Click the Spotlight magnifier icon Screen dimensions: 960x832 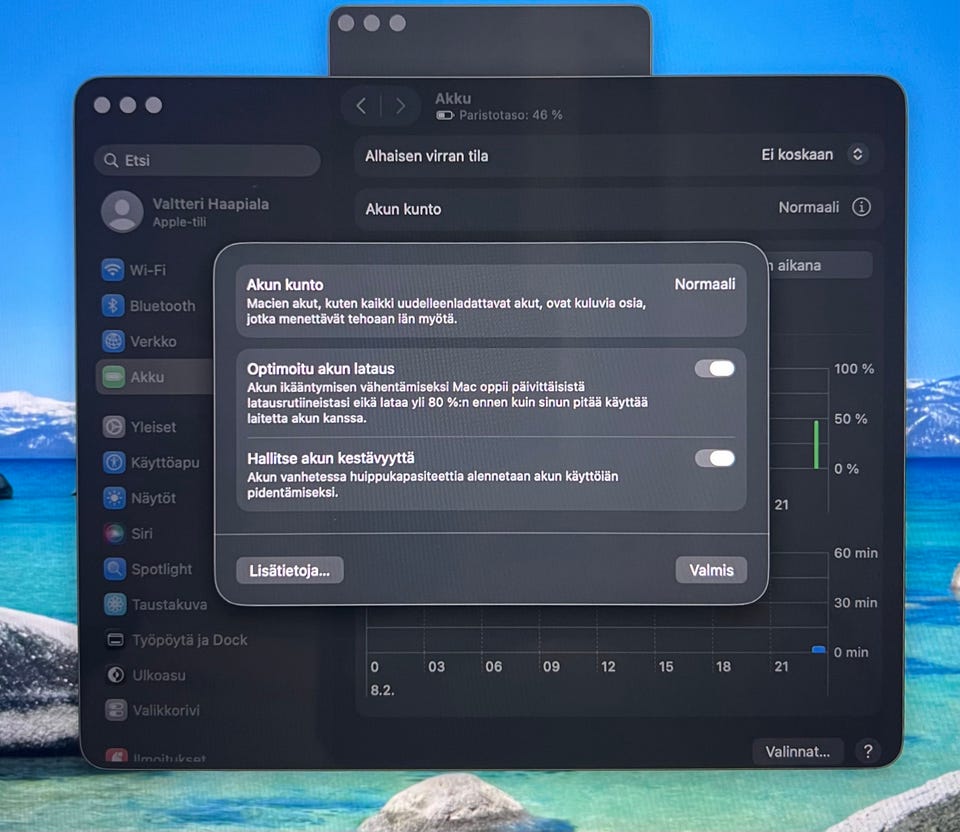[x=115, y=569]
